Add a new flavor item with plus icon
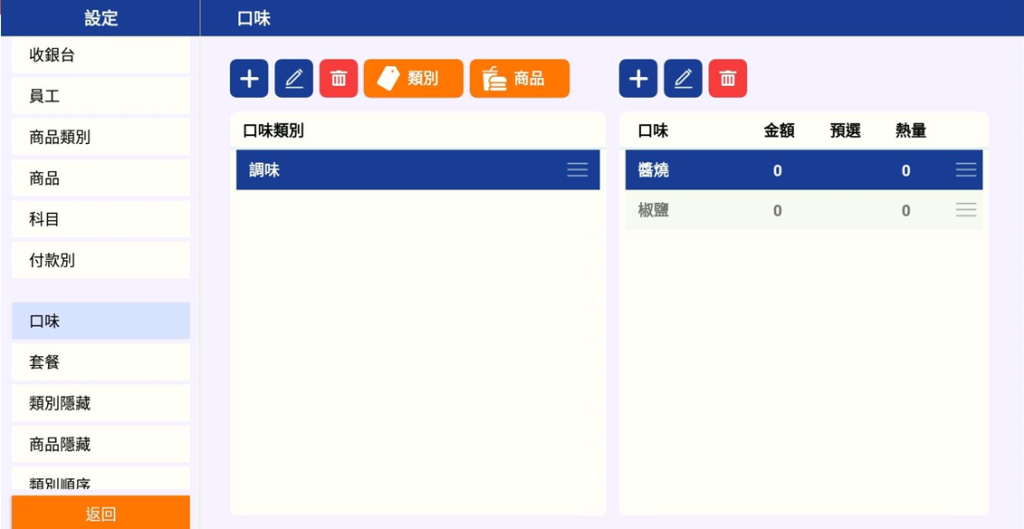The height and width of the screenshot is (529, 1024). click(638, 78)
